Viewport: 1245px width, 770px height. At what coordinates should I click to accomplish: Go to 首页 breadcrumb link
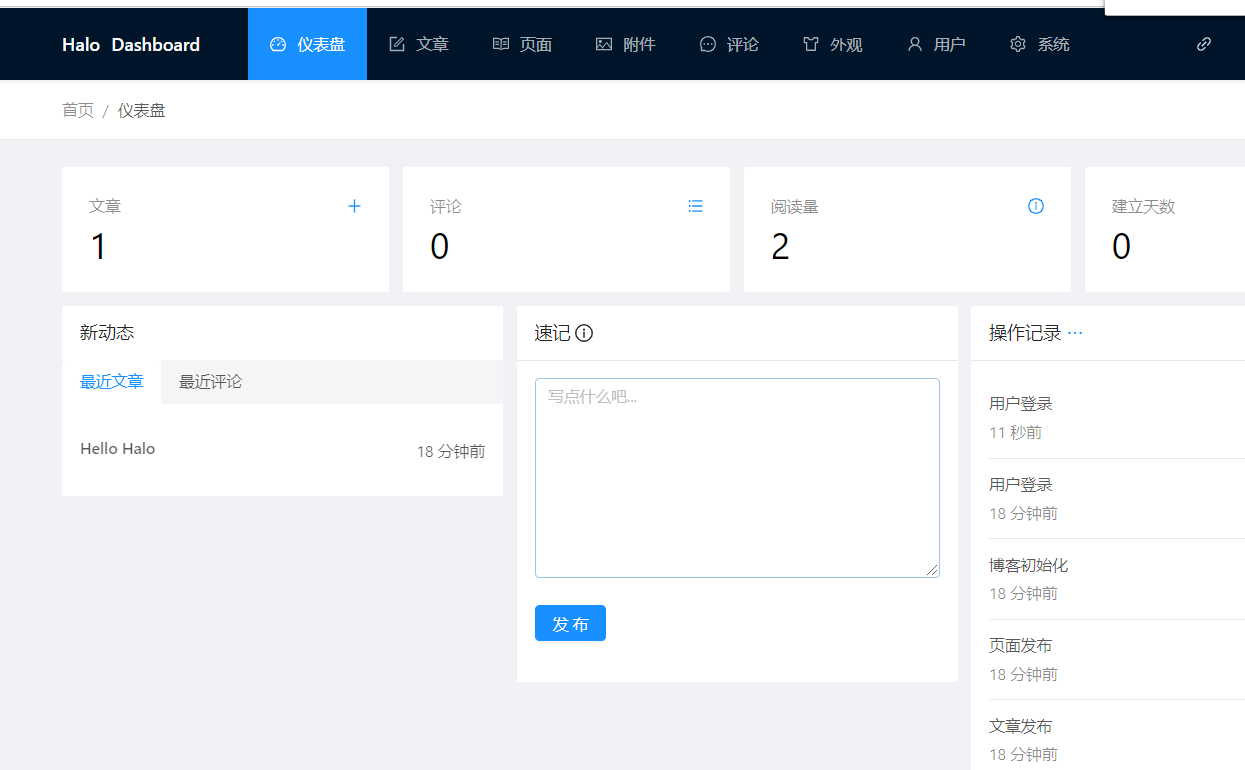pos(78,110)
